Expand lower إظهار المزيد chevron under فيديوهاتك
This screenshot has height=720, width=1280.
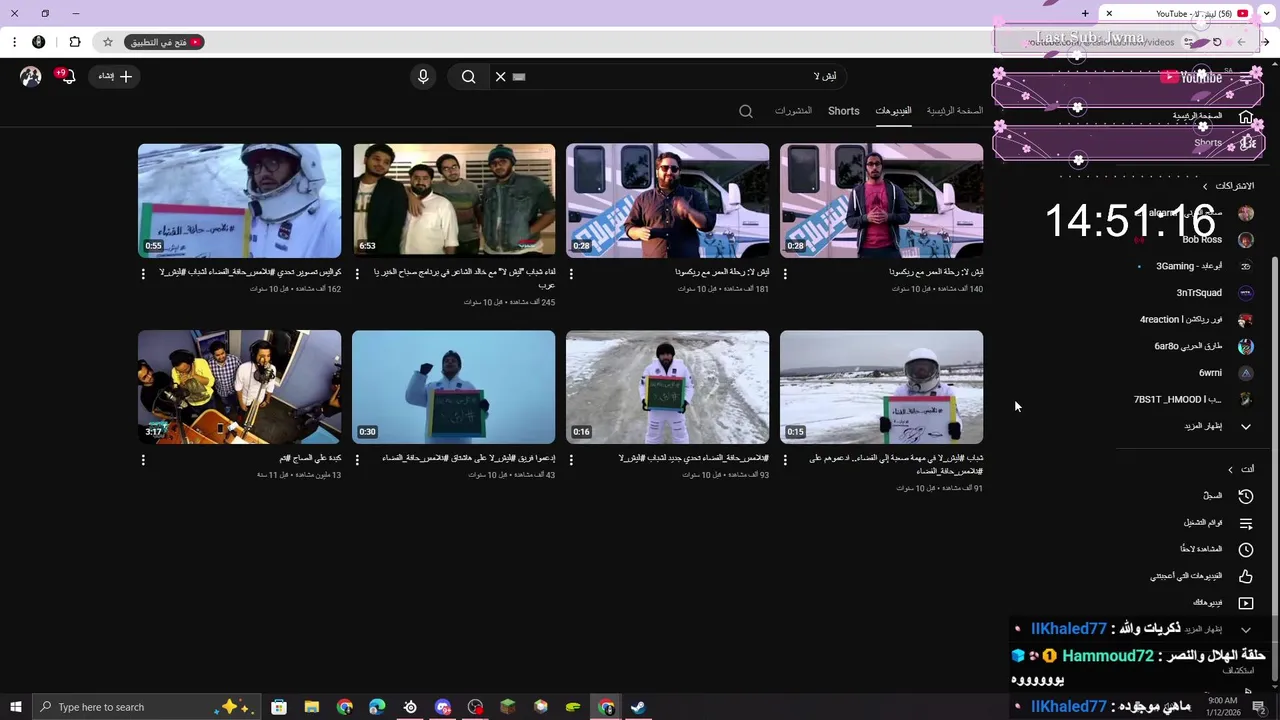point(1246,630)
